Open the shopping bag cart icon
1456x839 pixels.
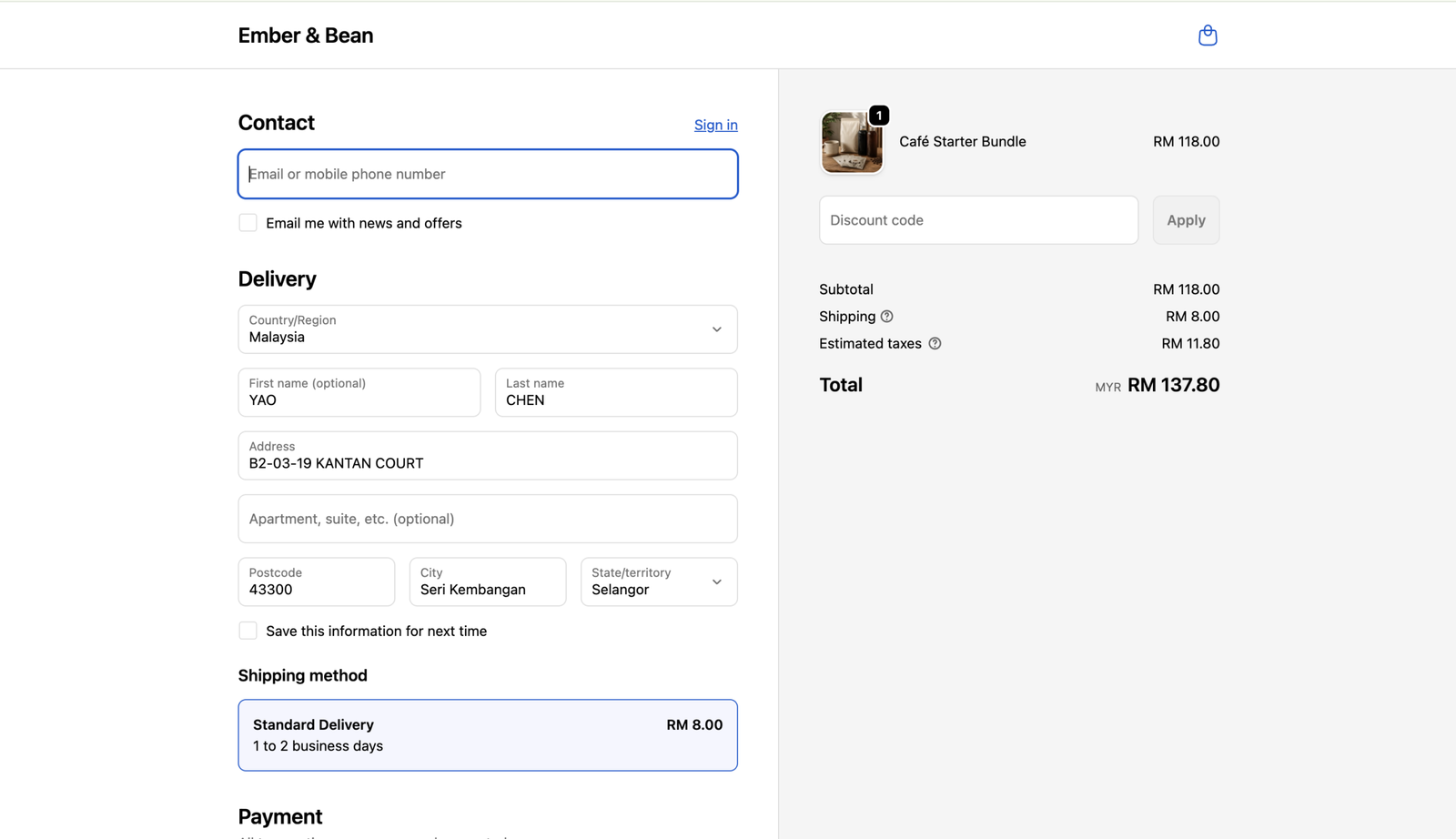tap(1208, 35)
